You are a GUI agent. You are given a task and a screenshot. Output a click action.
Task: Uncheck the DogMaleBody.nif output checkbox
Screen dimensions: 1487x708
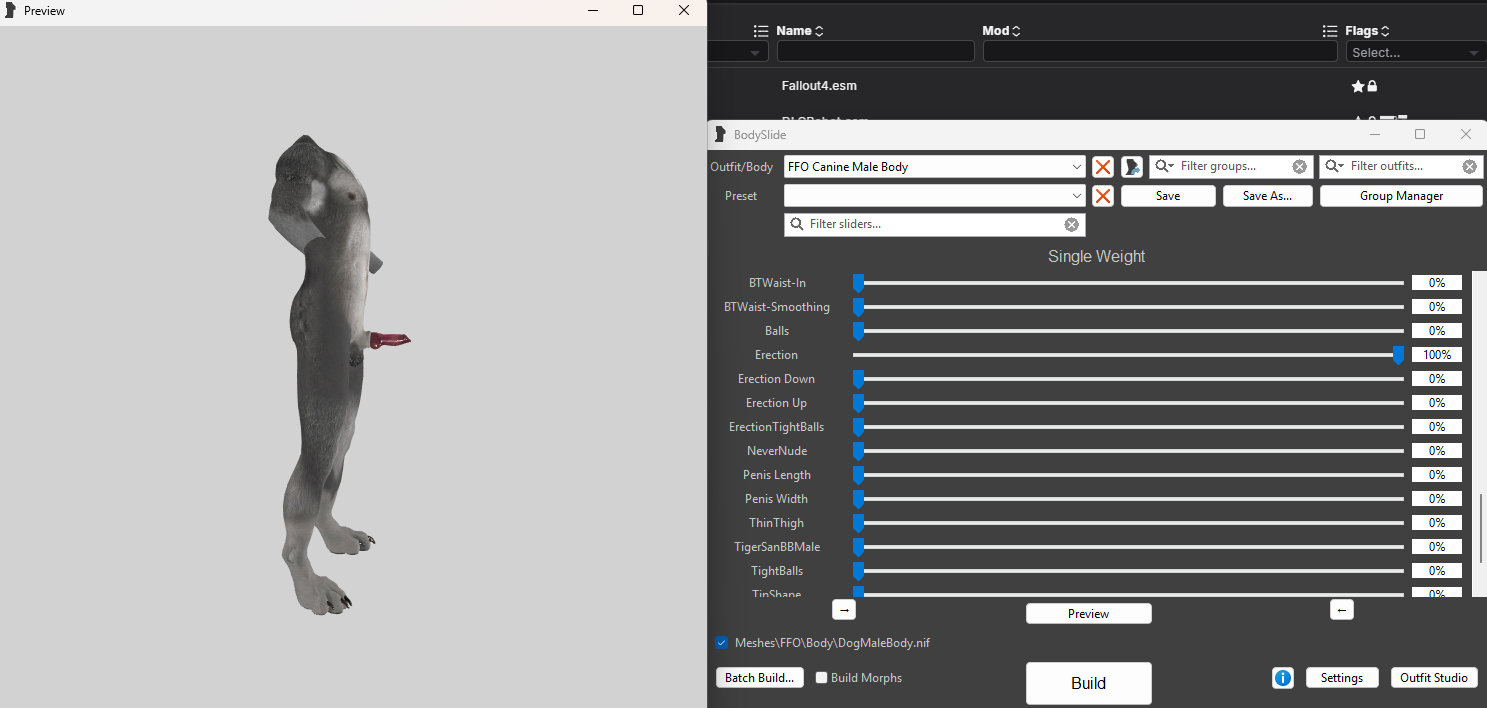pyautogui.click(x=722, y=642)
